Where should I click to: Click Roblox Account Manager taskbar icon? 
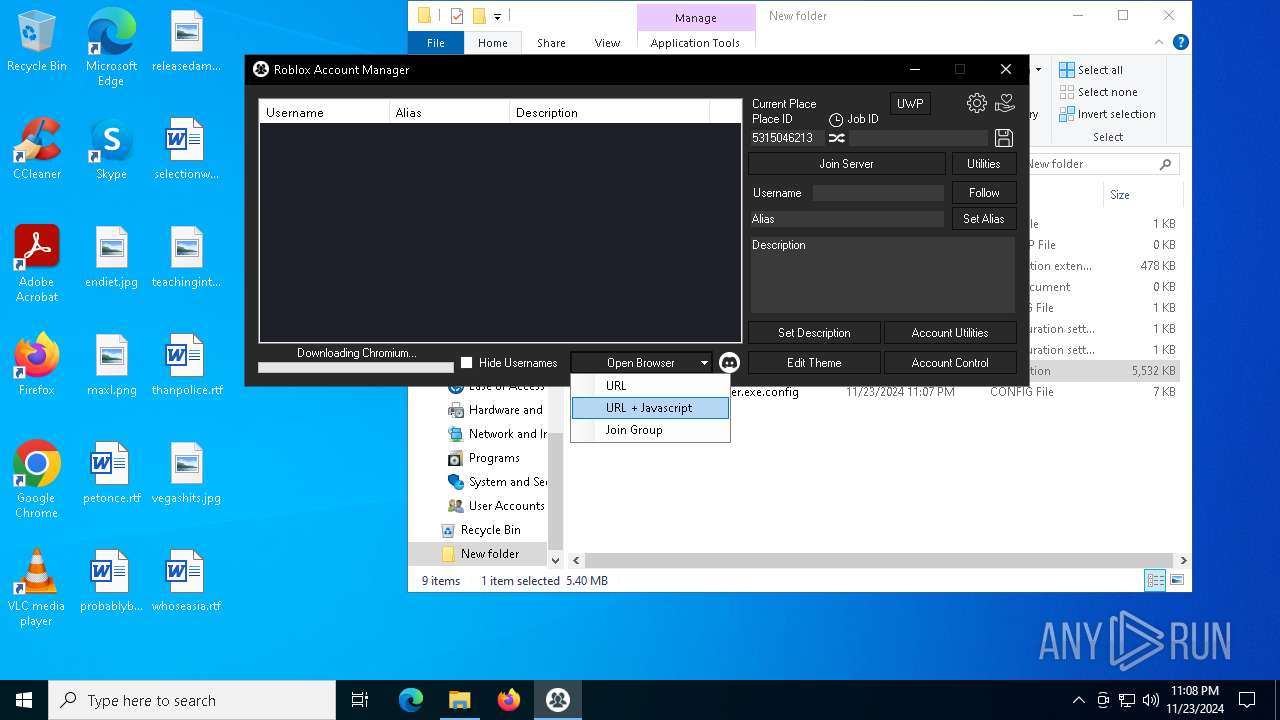click(x=558, y=700)
